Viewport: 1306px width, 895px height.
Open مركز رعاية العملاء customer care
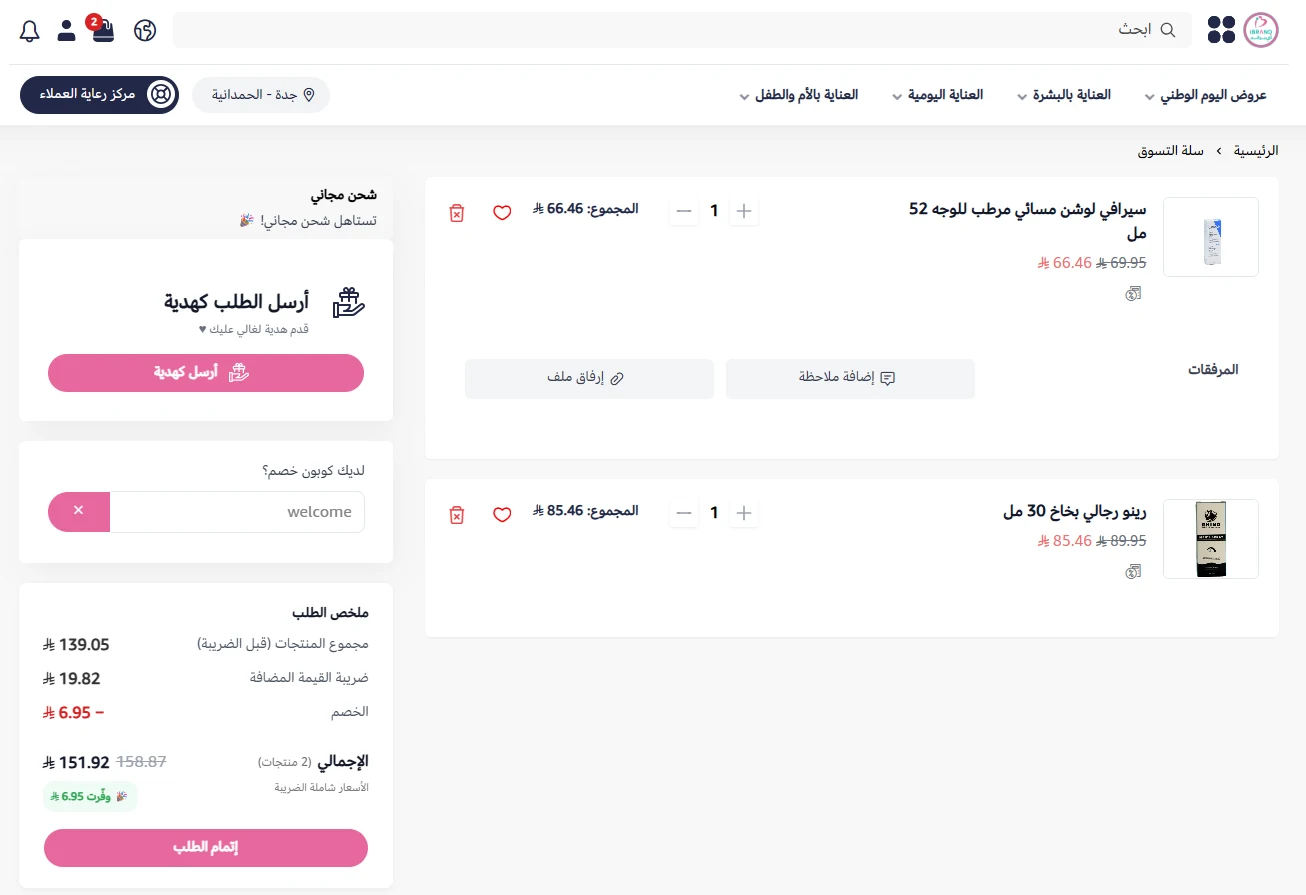click(99, 95)
